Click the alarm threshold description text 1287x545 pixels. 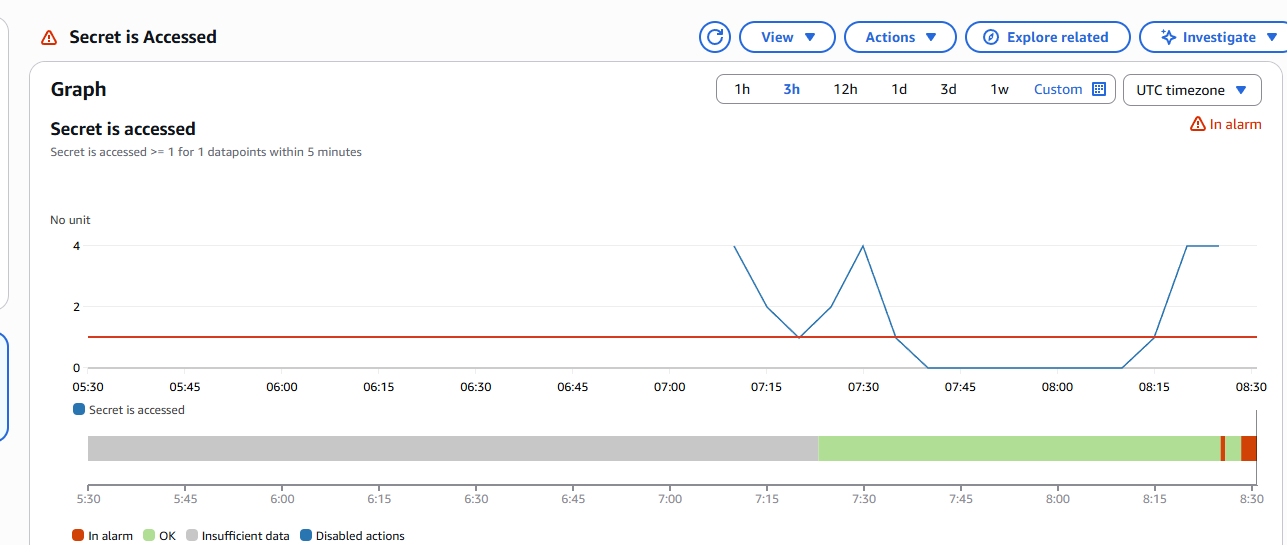click(x=206, y=152)
